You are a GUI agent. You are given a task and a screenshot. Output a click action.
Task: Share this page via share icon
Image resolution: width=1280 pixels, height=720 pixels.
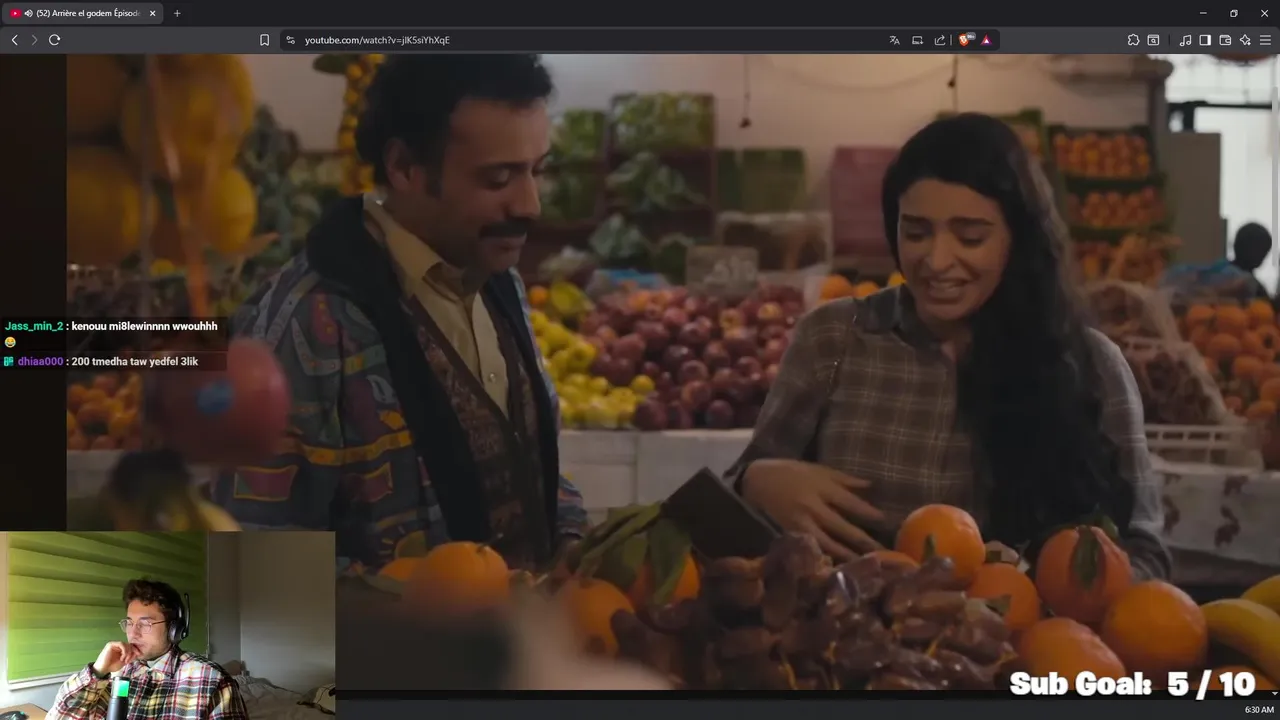pos(940,40)
